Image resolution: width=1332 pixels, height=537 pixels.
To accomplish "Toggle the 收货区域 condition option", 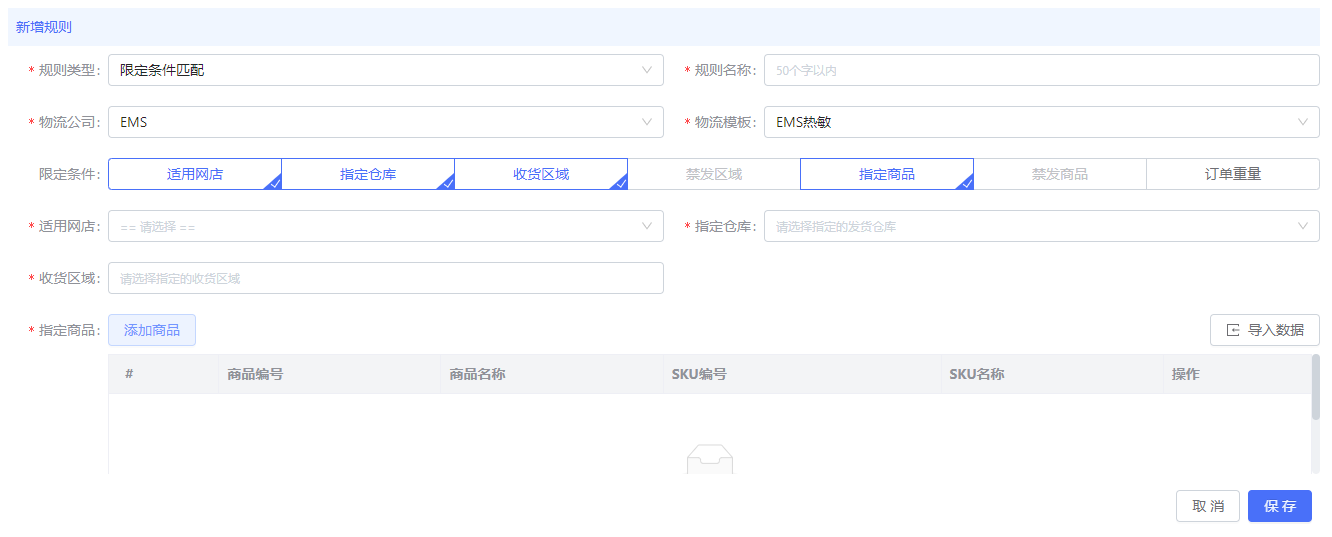I will click(541, 174).
